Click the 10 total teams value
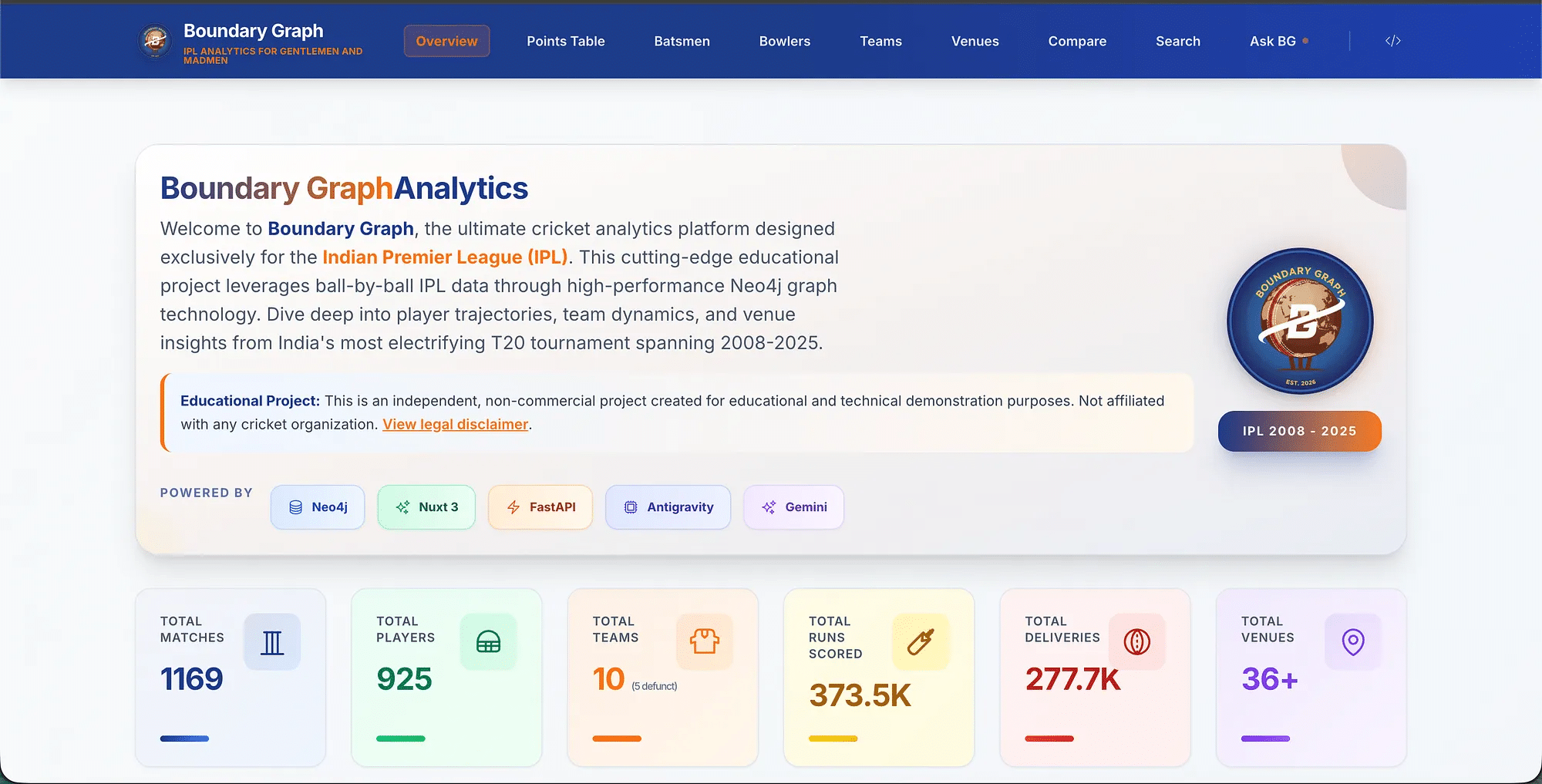The height and width of the screenshot is (784, 1542). (608, 679)
